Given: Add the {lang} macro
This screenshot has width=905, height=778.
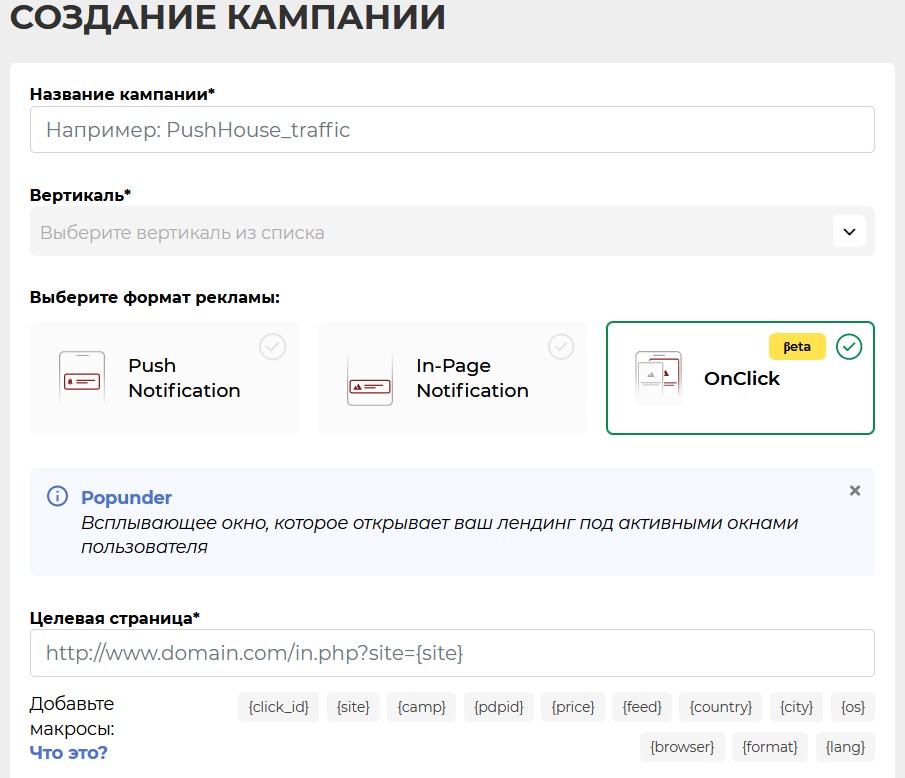Looking at the screenshot, I should [845, 746].
